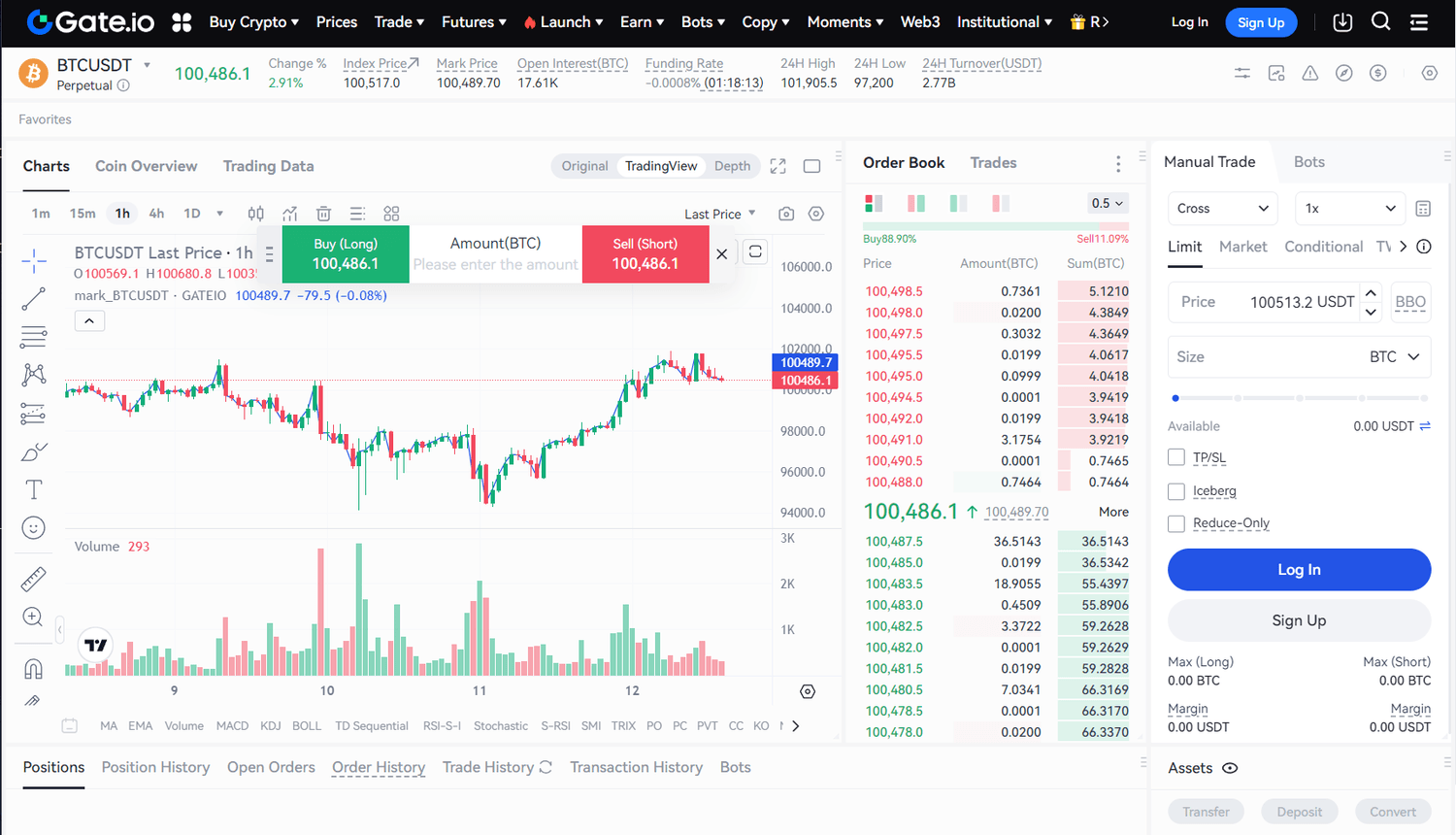Open the emoji sticker tool
The height and width of the screenshot is (835, 1456).
pos(34,527)
